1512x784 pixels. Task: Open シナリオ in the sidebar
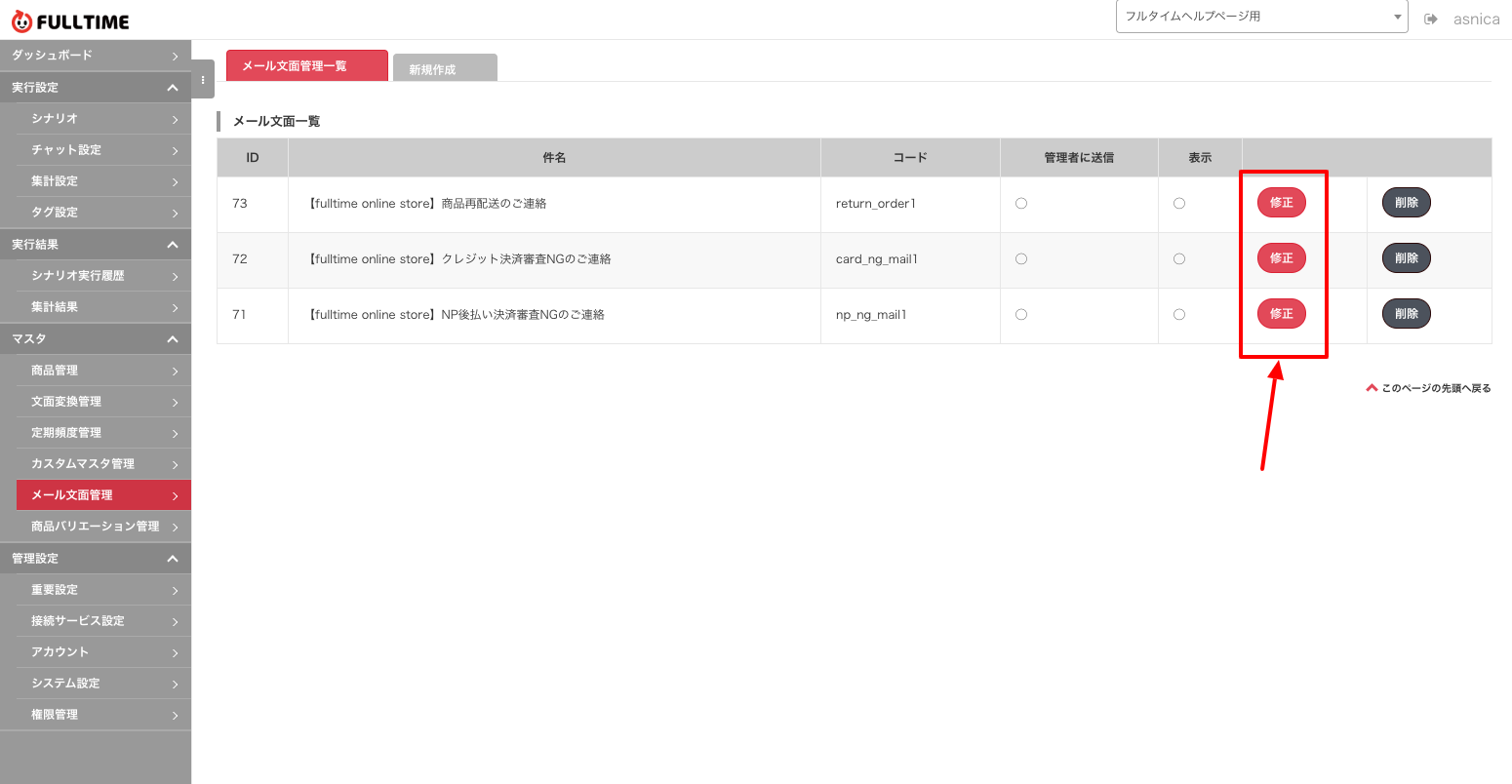103,119
